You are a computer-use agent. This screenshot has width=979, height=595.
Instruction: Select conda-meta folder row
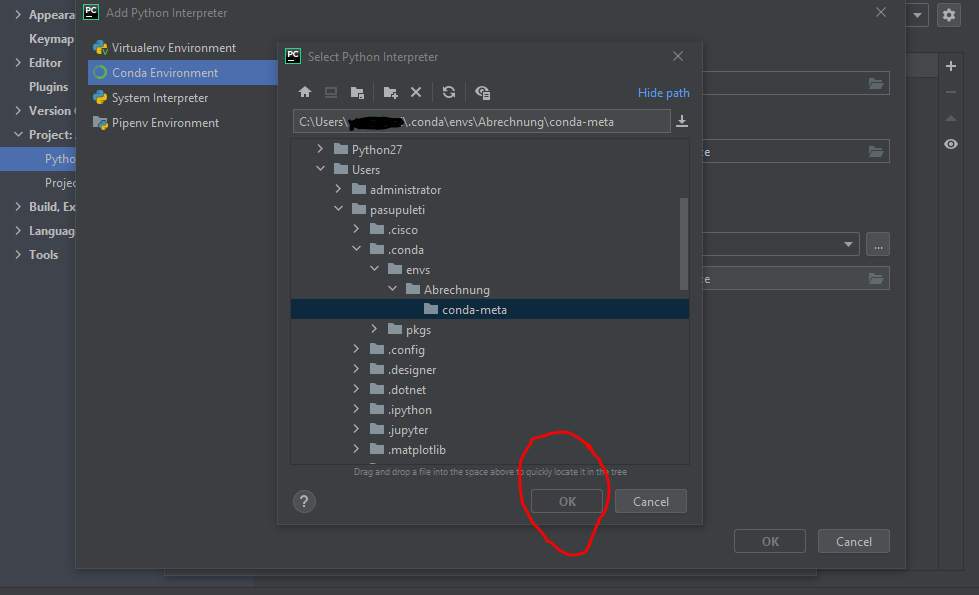point(490,309)
